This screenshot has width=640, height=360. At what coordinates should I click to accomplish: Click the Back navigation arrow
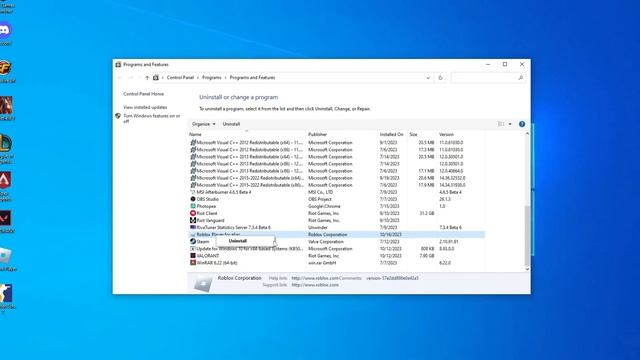click(x=120, y=78)
